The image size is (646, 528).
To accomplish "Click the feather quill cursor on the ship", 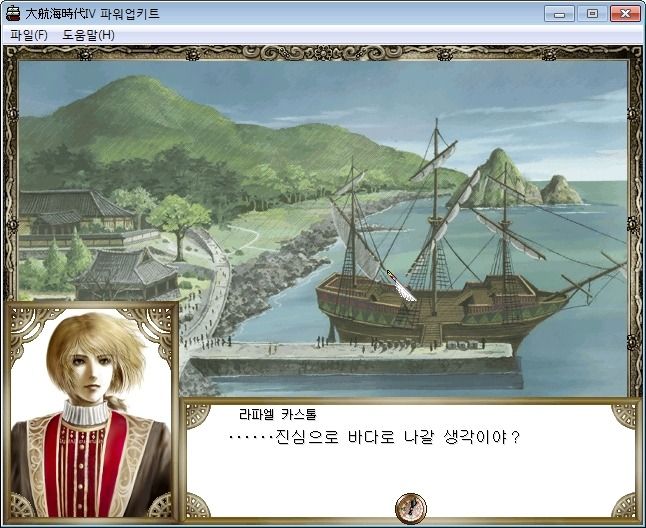I will [x=401, y=285].
